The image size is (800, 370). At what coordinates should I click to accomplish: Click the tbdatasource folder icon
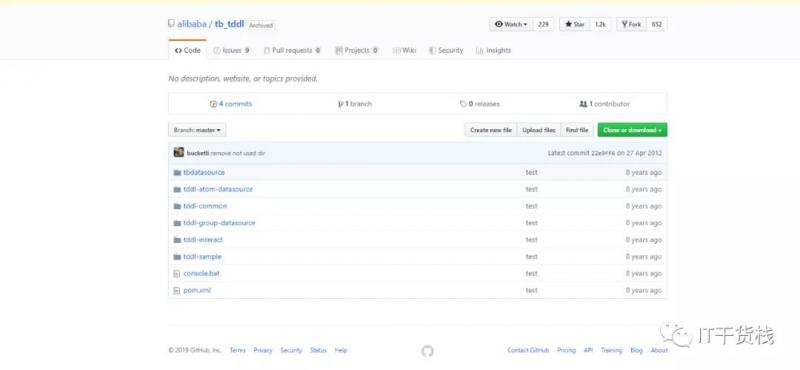(177, 172)
